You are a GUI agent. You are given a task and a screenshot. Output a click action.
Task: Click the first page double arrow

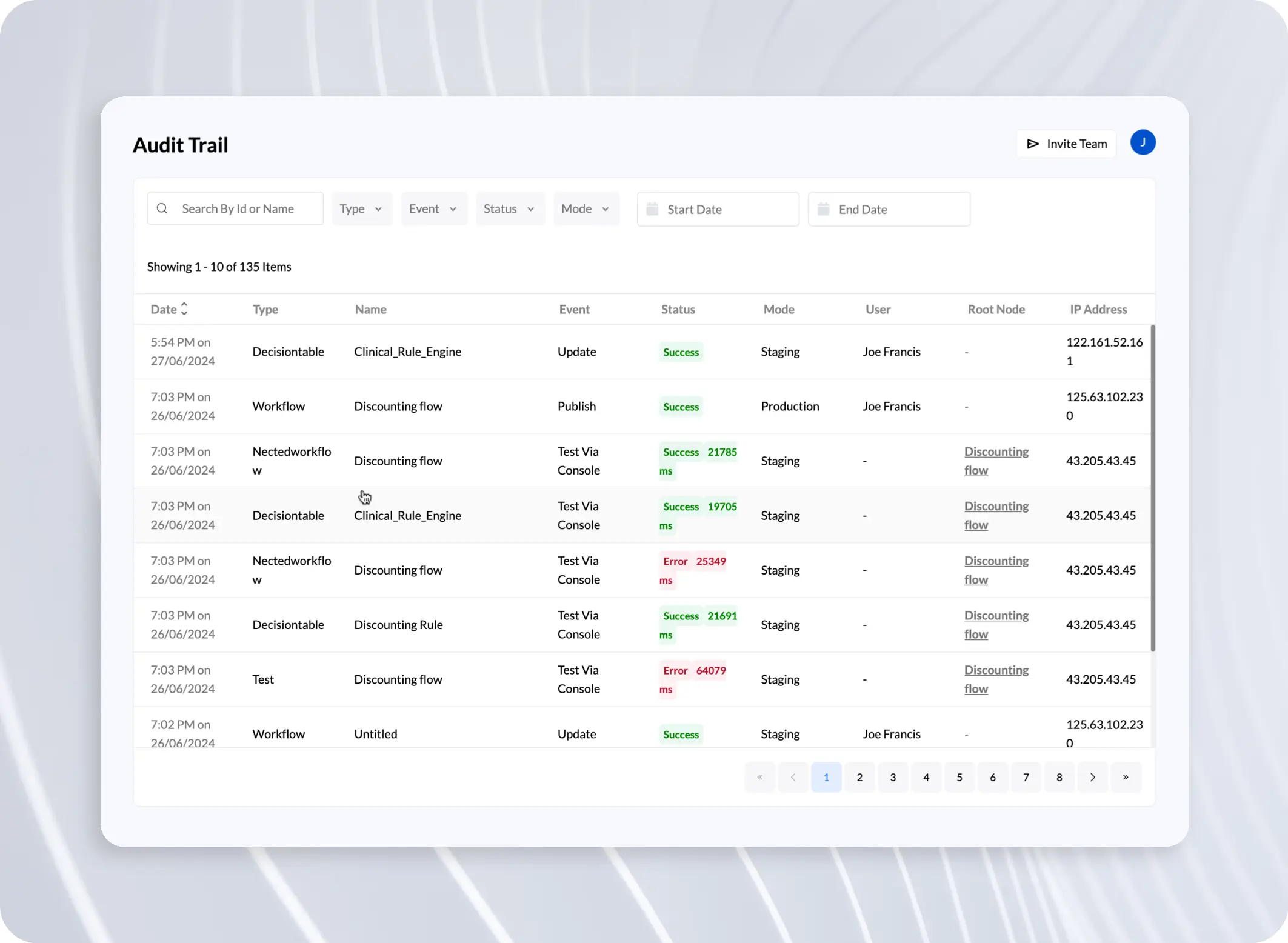(759, 777)
